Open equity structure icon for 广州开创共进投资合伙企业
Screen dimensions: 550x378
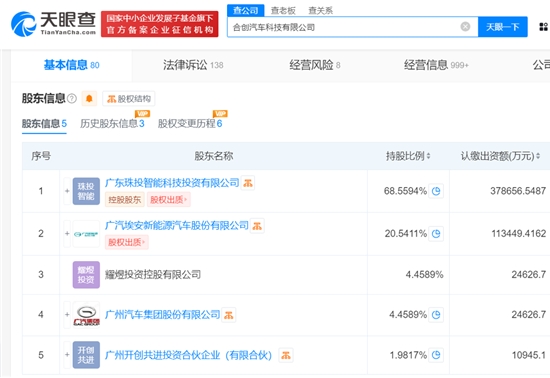(286, 355)
